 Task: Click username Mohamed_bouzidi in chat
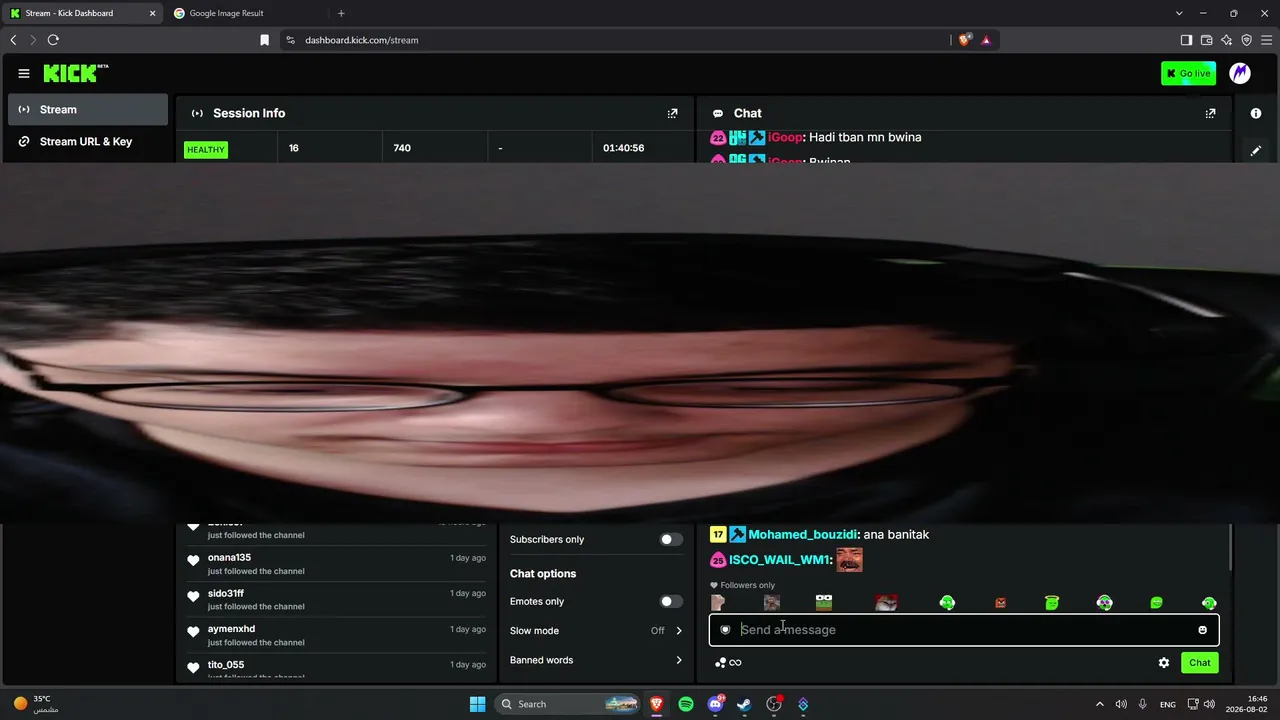point(803,535)
